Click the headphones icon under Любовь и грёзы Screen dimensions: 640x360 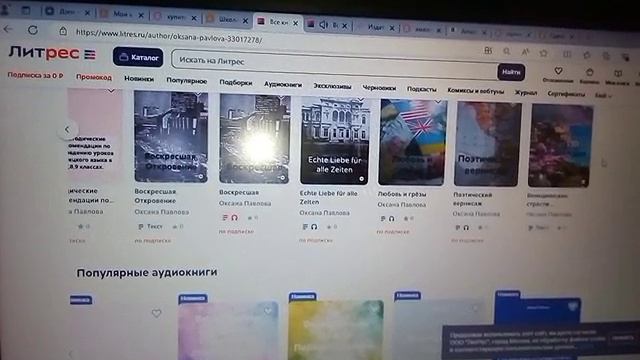391,219
